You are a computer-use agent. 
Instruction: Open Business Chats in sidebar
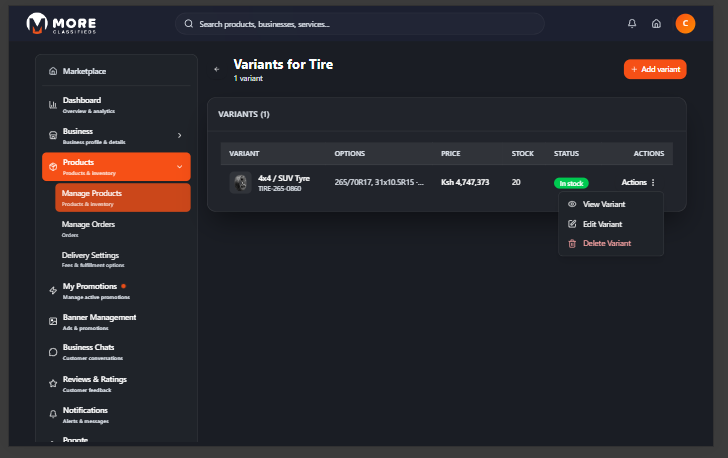[88, 351]
